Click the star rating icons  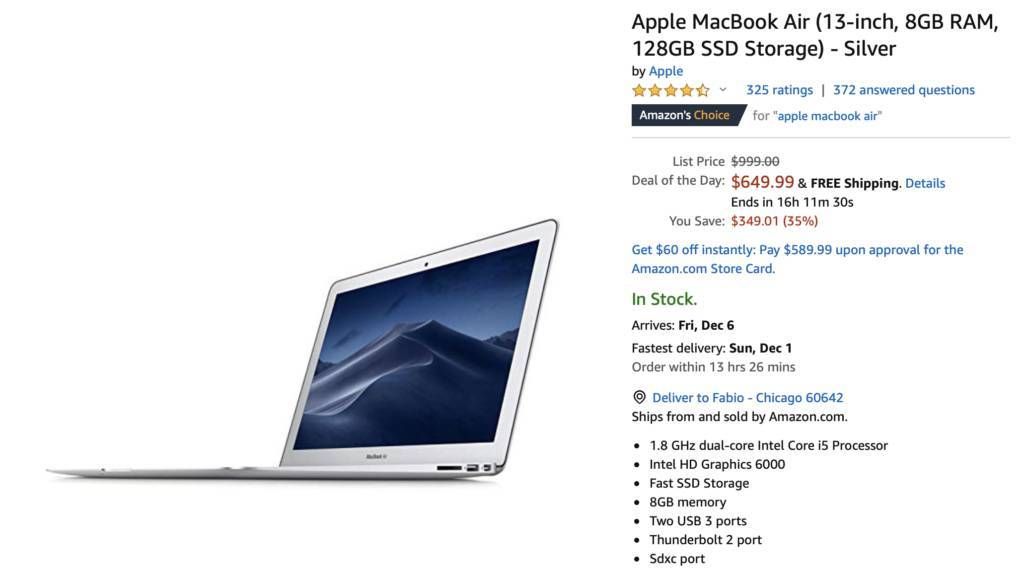pyautogui.click(x=670, y=90)
